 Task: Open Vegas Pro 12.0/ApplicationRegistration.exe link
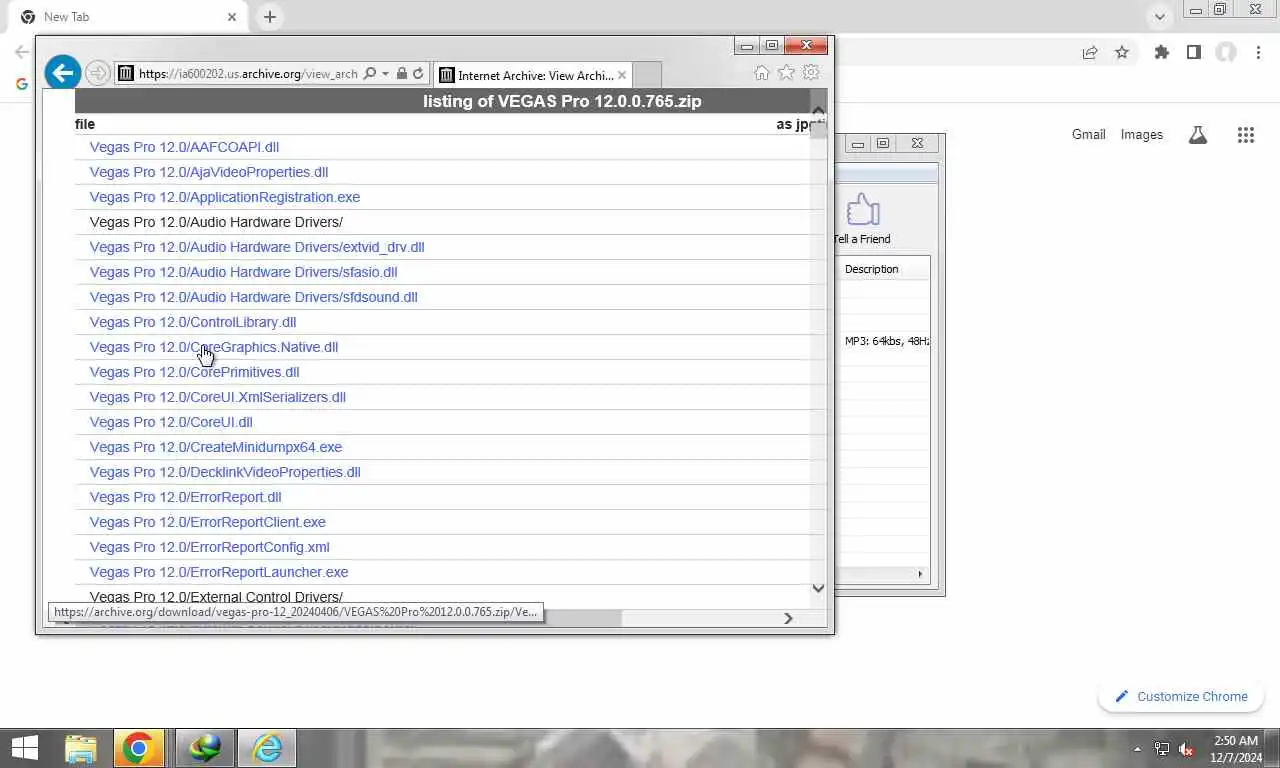(225, 197)
